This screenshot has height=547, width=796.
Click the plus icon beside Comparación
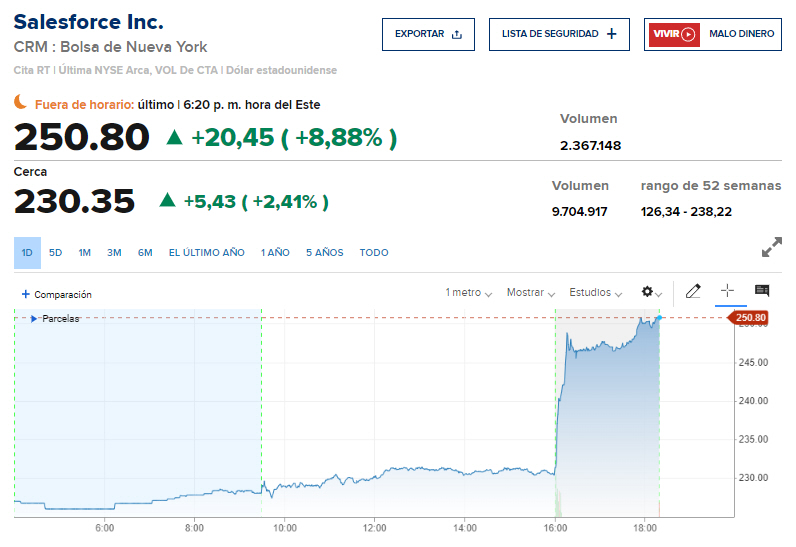pyautogui.click(x=25, y=294)
